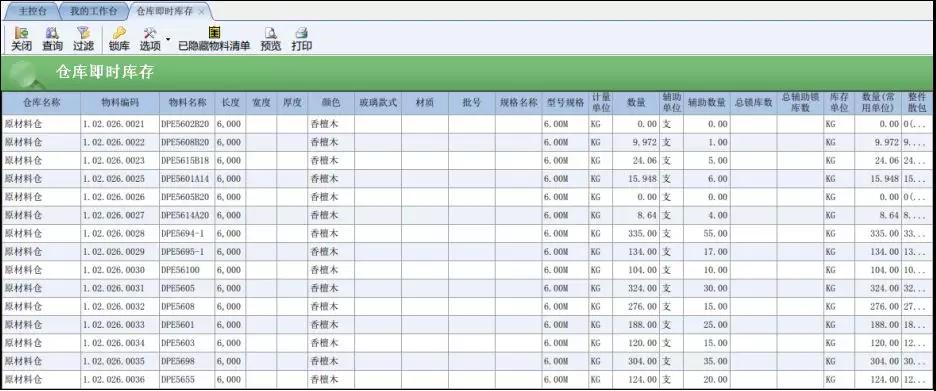
Task: Select cell 1.02.026.0023
Action: point(120,161)
